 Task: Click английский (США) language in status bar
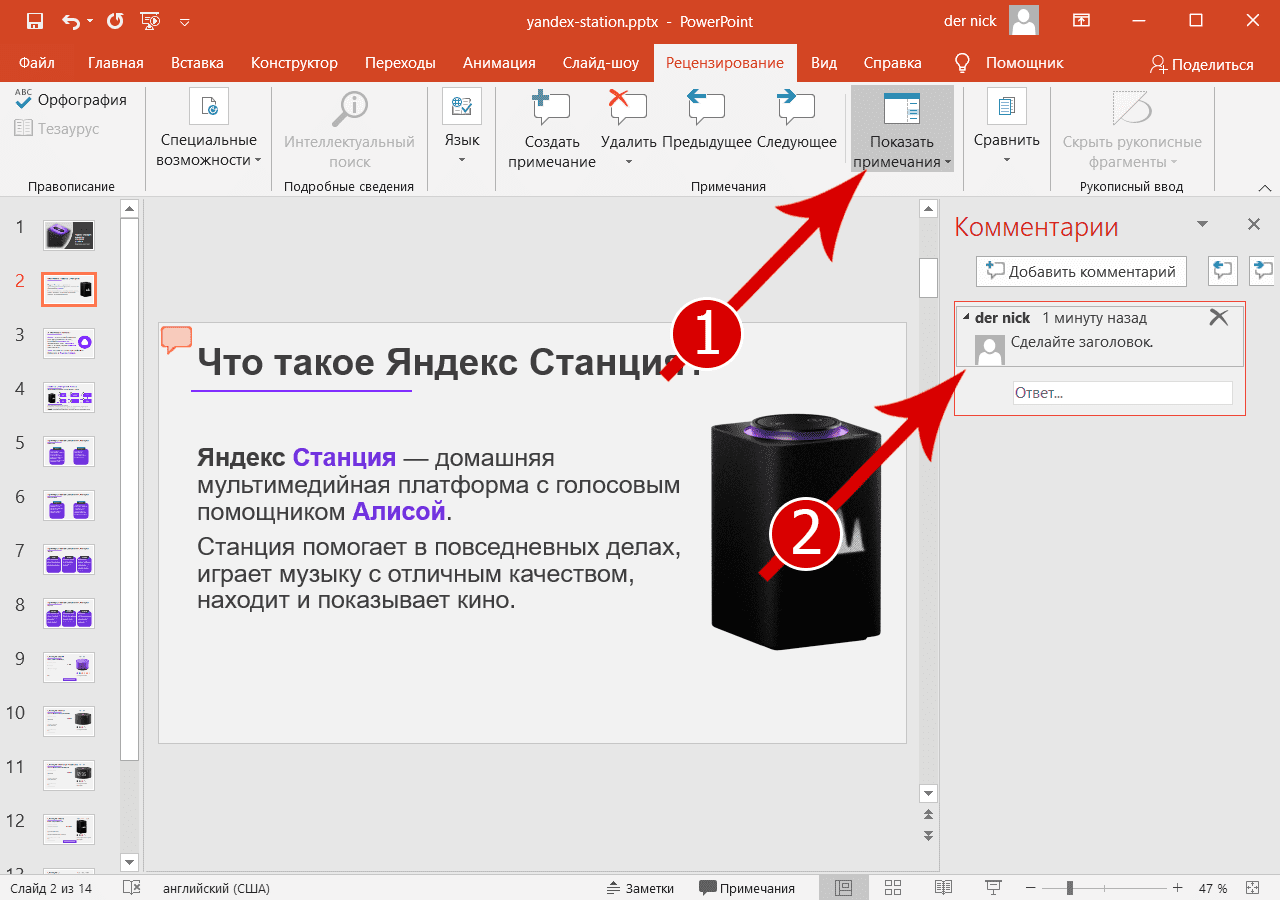(x=216, y=888)
